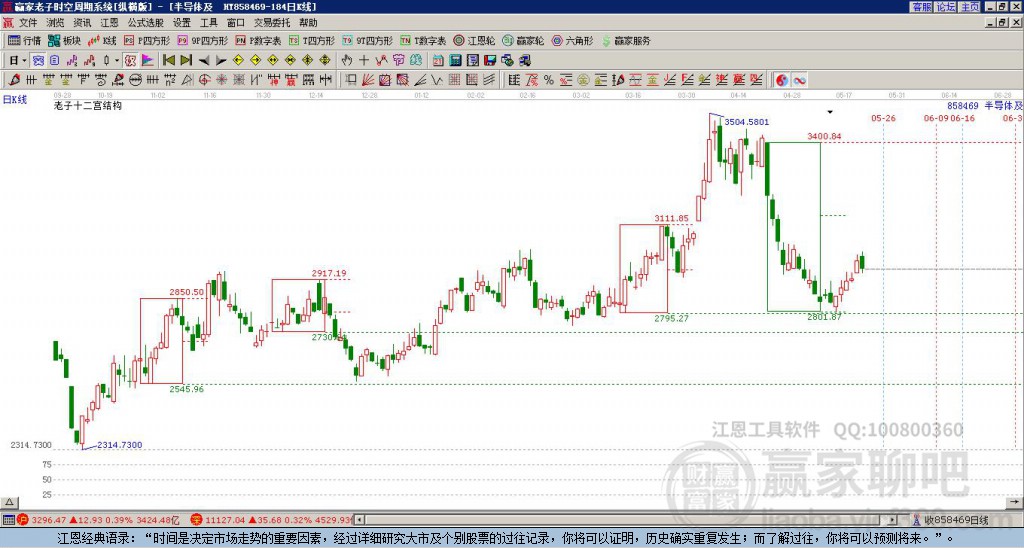This screenshot has height=548, width=1024.
Task: Open the T四方形 time square tool
Action: 312,40
